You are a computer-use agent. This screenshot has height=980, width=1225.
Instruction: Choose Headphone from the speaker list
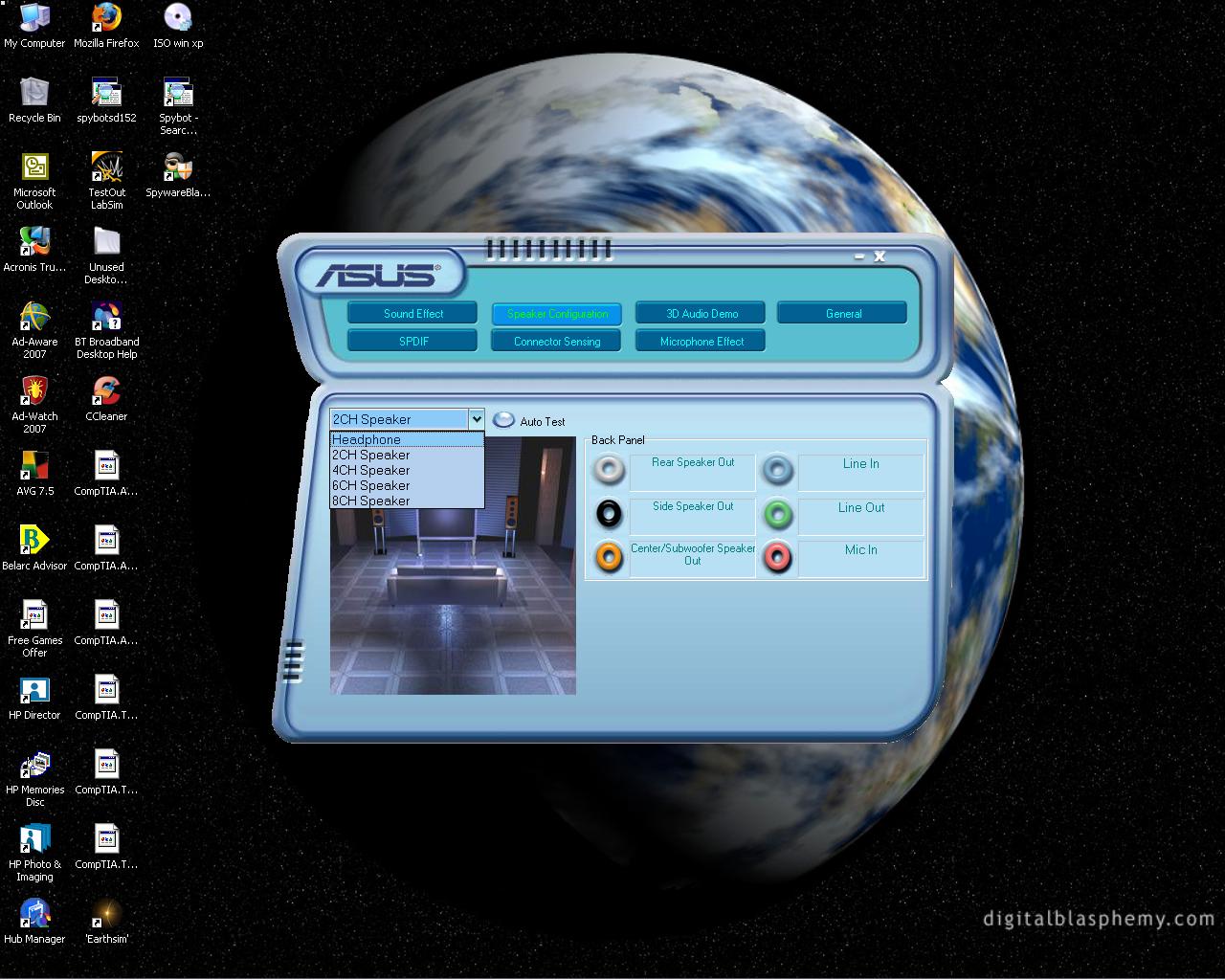point(407,439)
